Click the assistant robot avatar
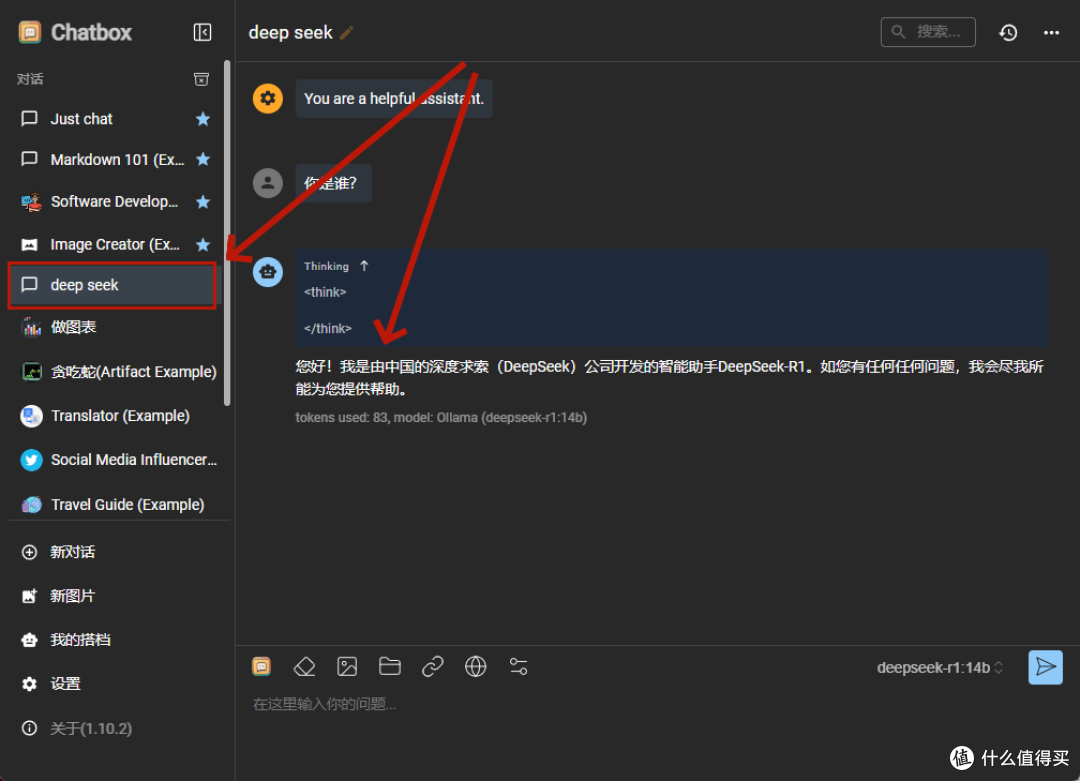This screenshot has width=1080, height=781. click(x=268, y=271)
